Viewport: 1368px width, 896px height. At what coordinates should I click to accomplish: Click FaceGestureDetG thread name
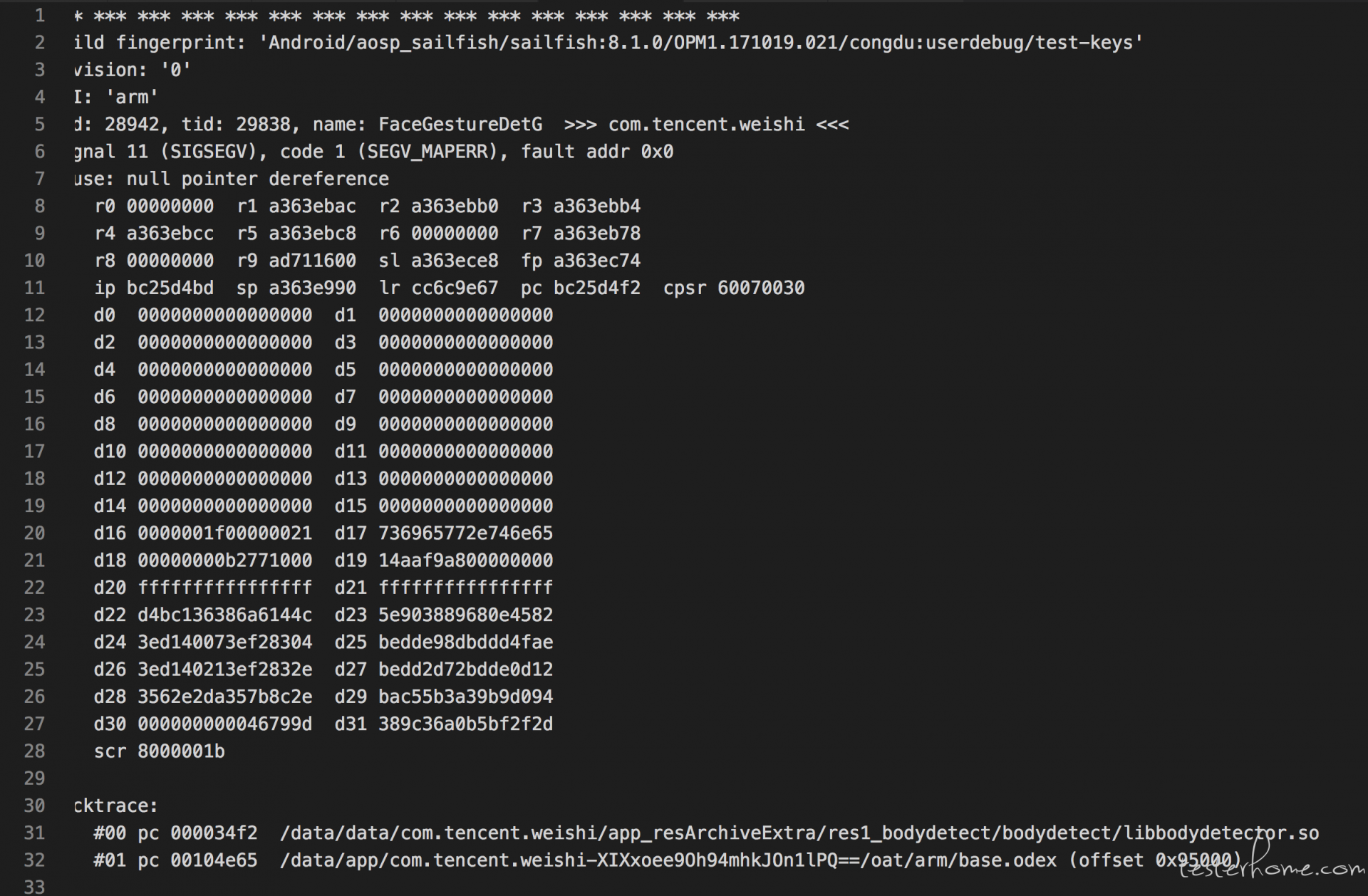(x=460, y=125)
